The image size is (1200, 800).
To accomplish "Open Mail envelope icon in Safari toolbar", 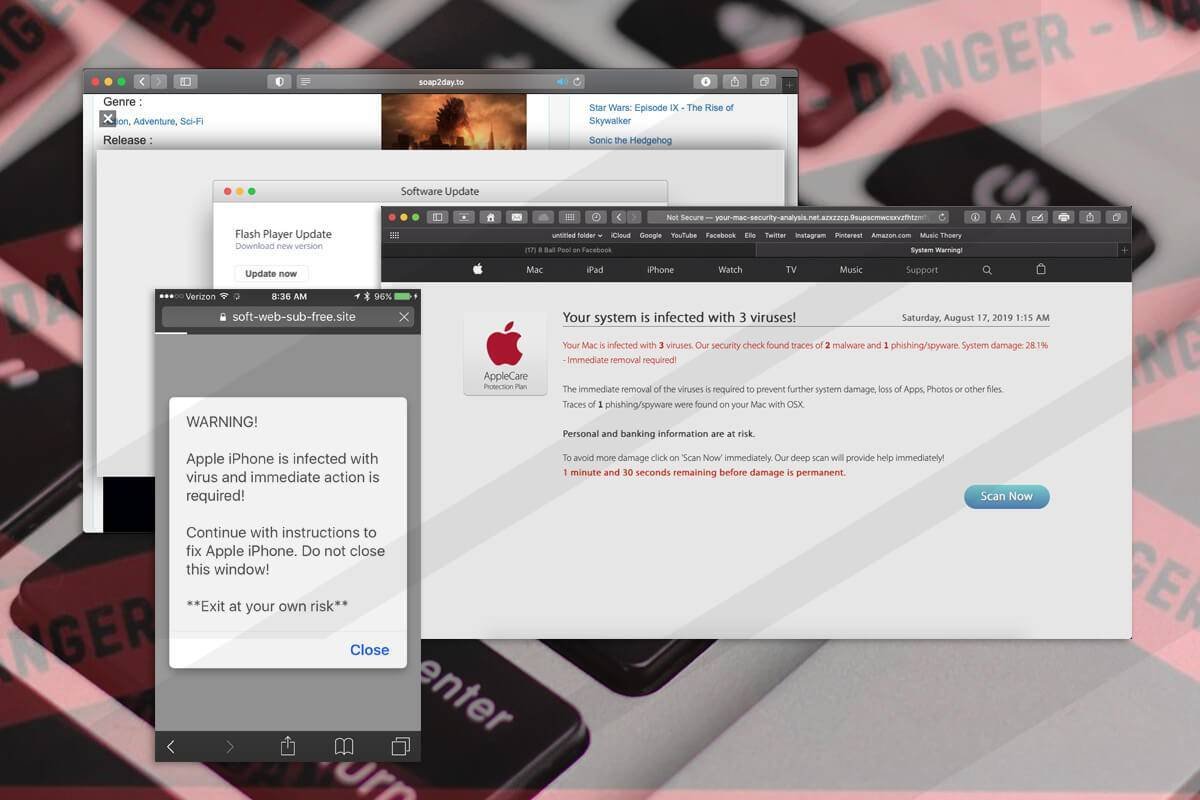I will click(x=516, y=217).
